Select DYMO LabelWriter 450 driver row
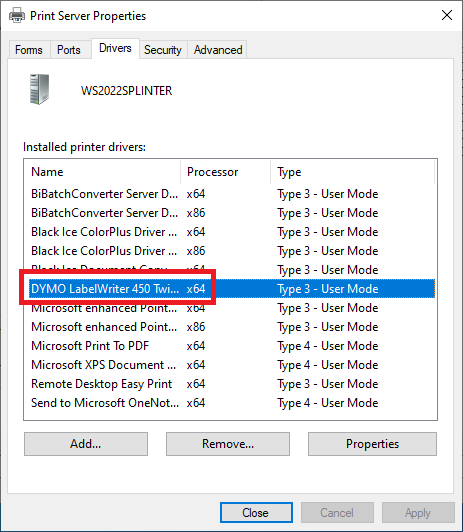This screenshot has width=463, height=532. [x=230, y=289]
